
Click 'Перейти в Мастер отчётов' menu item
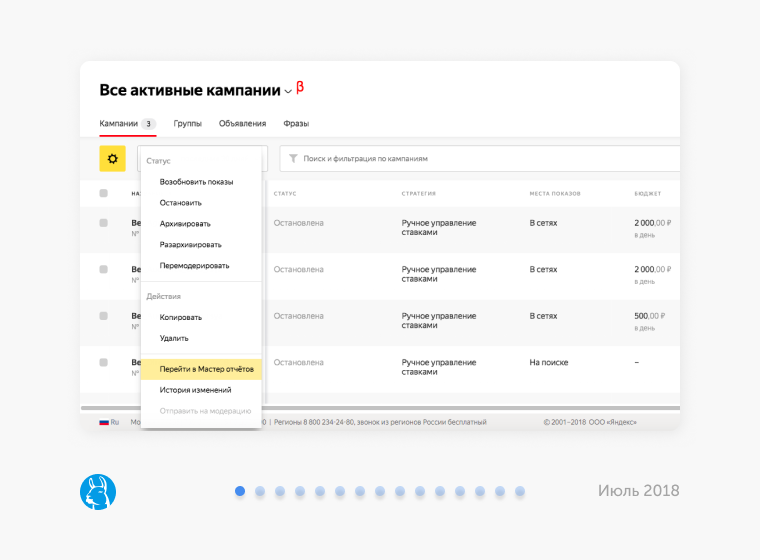[206, 369]
